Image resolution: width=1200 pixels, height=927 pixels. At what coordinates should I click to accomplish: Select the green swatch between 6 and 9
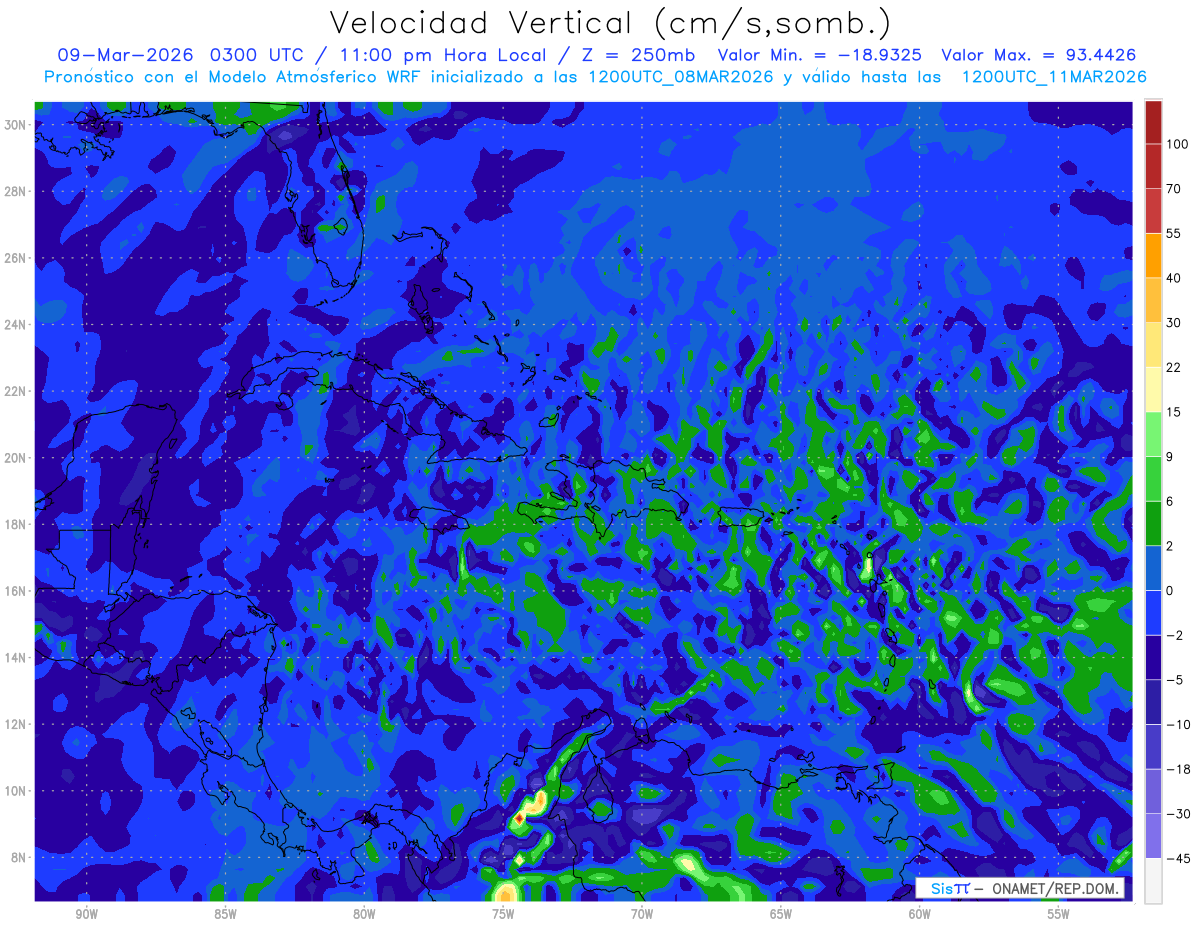[1153, 478]
